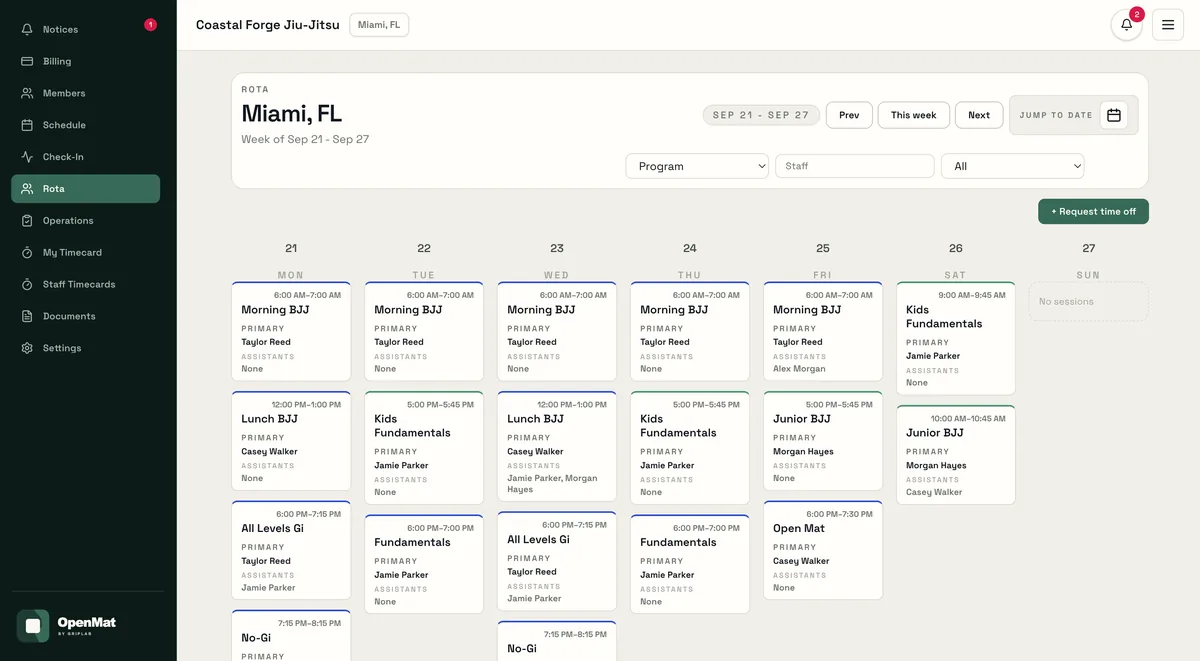Viewport: 1200px width, 661px height.
Task: Click the OpenMat logo icon
Action: coord(33,626)
